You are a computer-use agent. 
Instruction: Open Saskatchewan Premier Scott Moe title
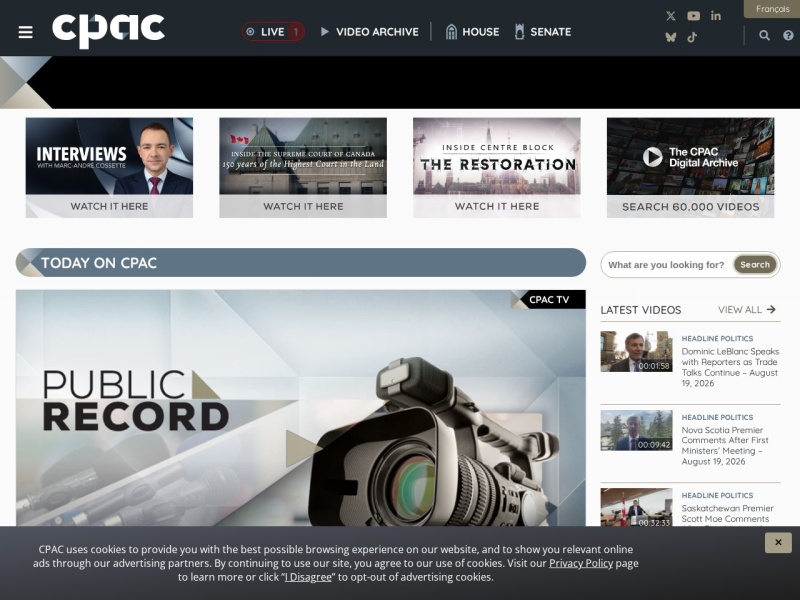point(728,514)
